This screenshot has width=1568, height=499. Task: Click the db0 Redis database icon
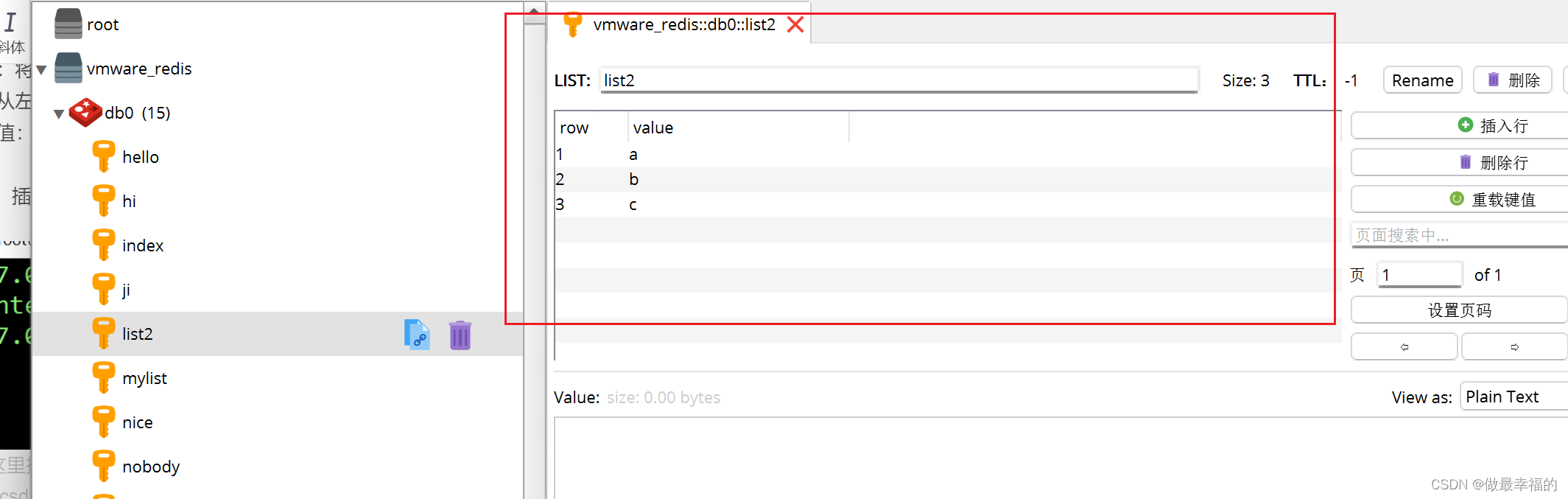point(85,112)
